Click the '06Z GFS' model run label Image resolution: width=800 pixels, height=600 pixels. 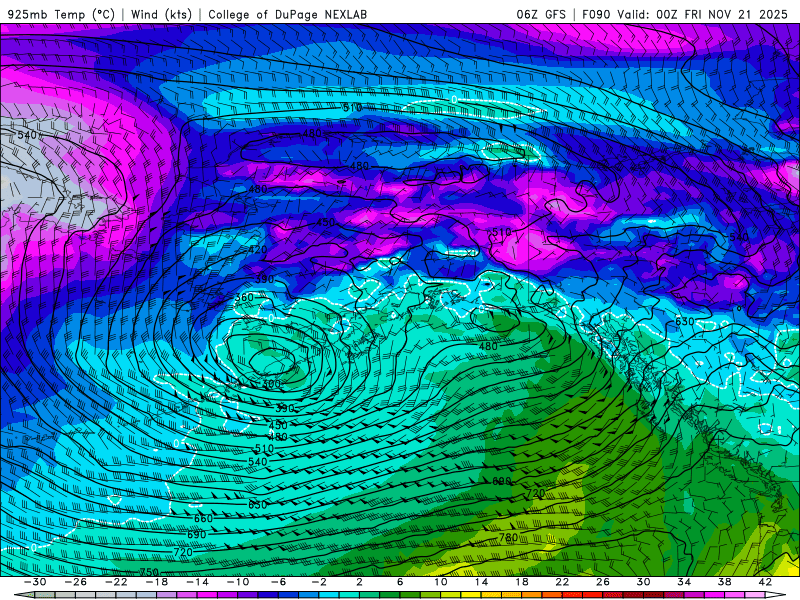(541, 14)
